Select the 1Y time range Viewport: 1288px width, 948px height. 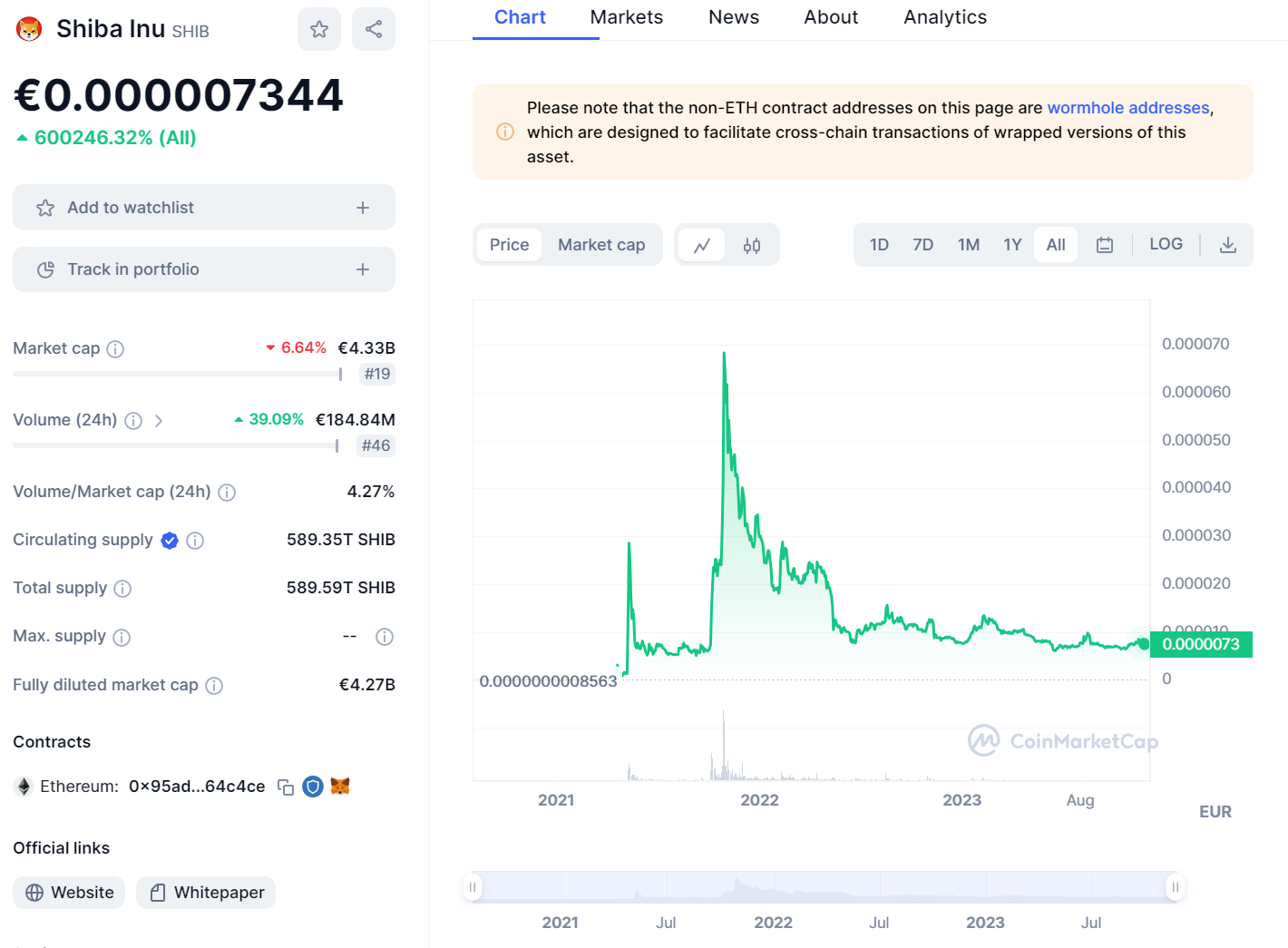coord(1012,245)
